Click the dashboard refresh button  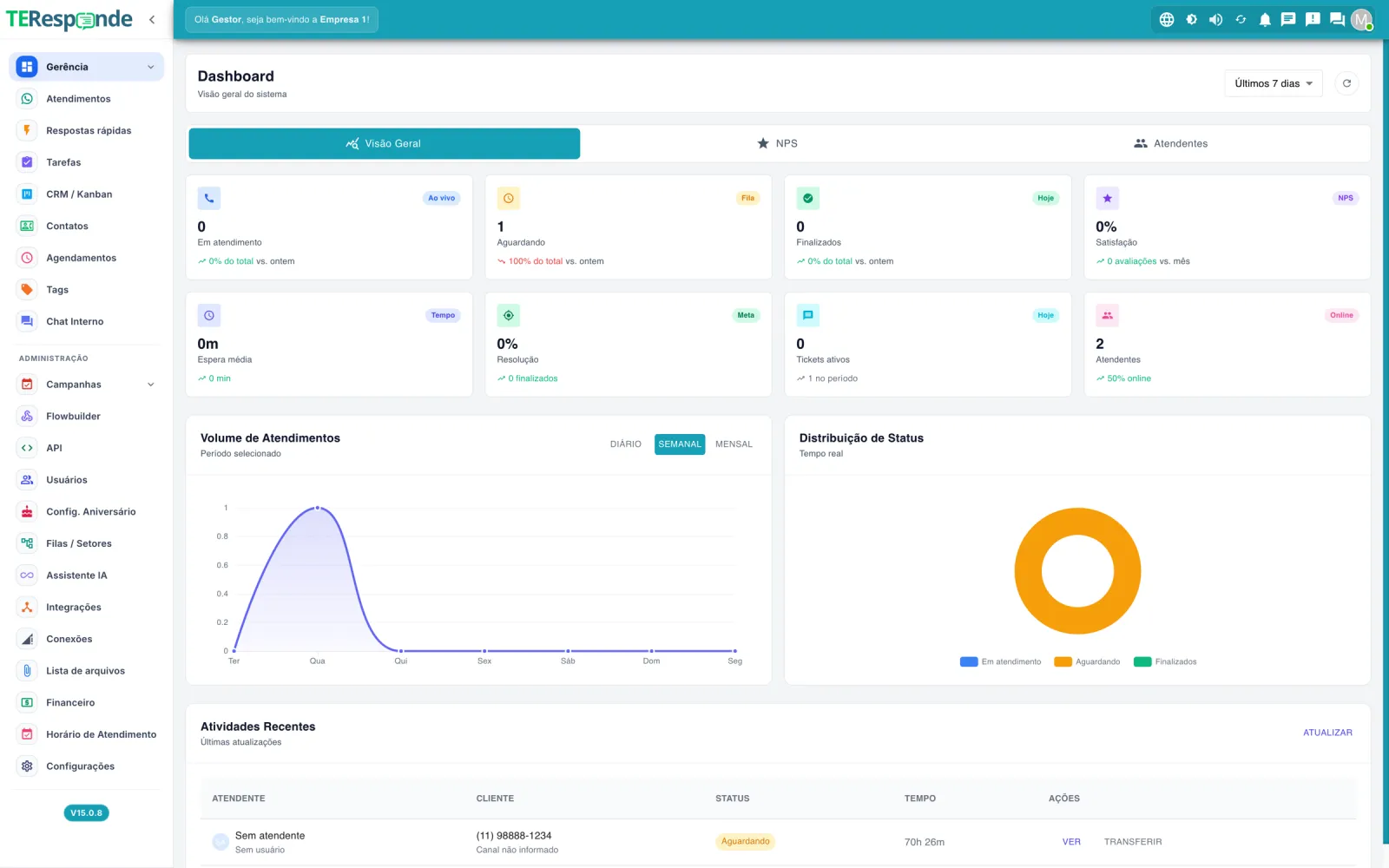1346,83
